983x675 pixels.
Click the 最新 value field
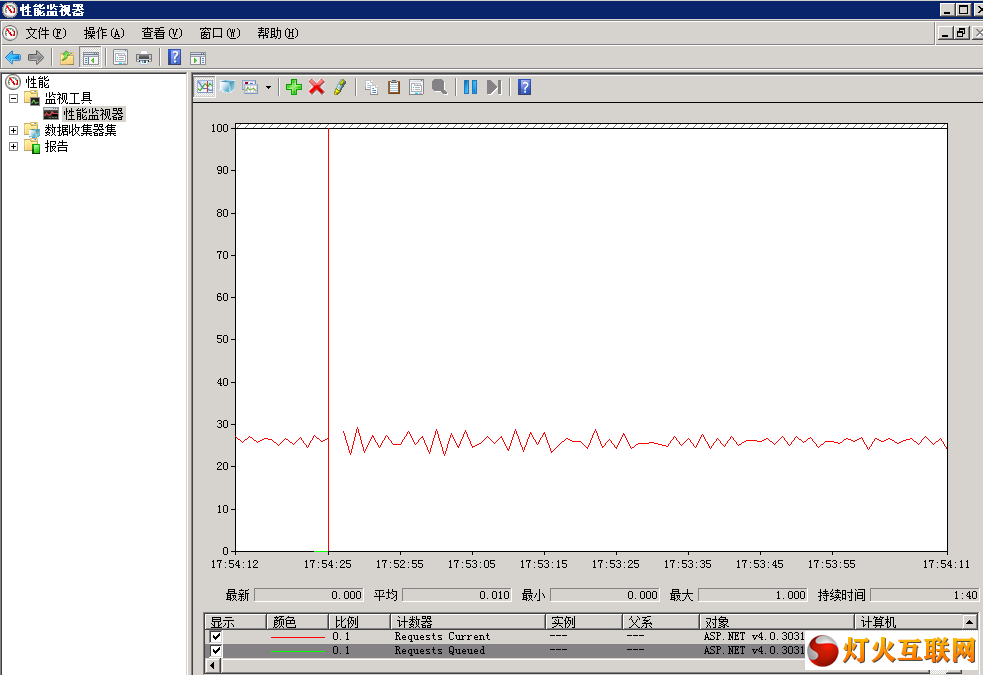coord(308,595)
